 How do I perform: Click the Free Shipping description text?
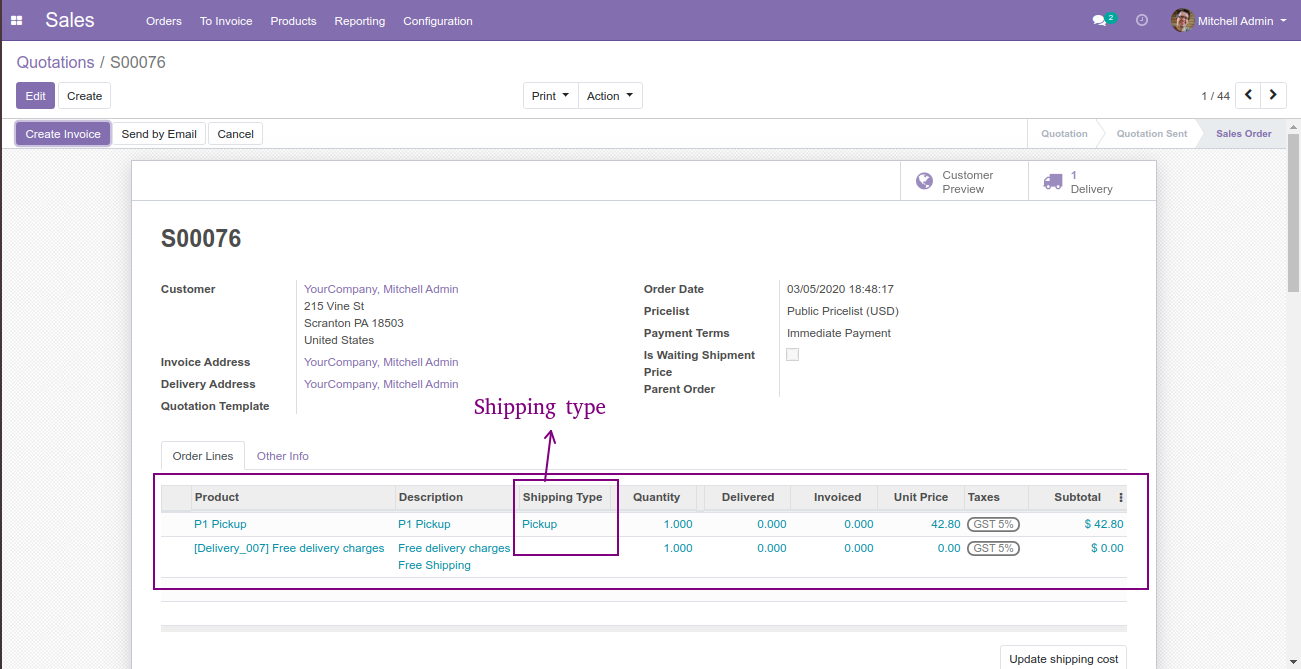click(434, 565)
